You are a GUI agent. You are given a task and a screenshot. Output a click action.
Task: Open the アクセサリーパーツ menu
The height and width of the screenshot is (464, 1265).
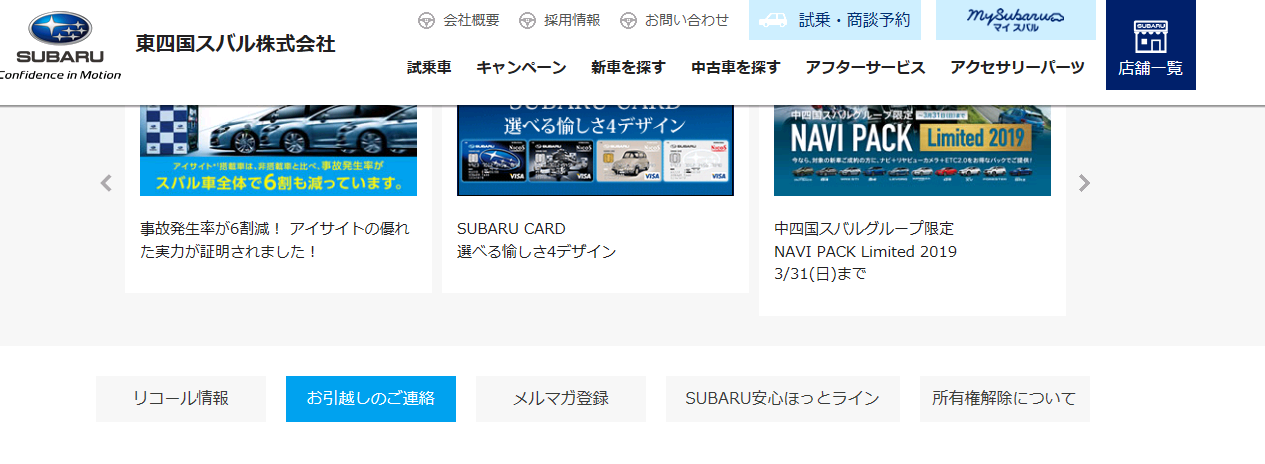click(x=1017, y=68)
